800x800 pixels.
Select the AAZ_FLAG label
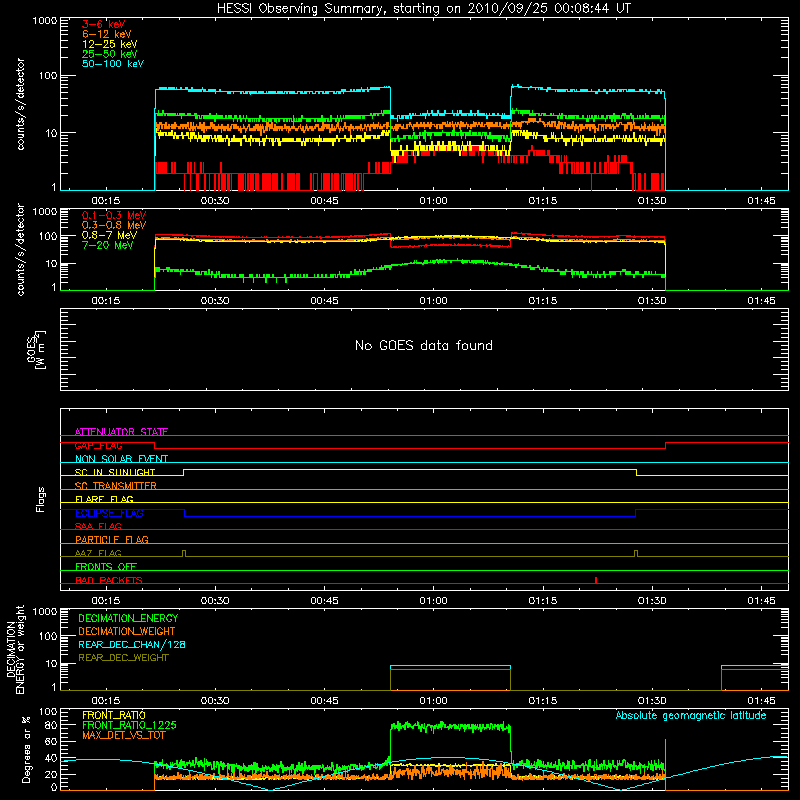pyautogui.click(x=98, y=553)
